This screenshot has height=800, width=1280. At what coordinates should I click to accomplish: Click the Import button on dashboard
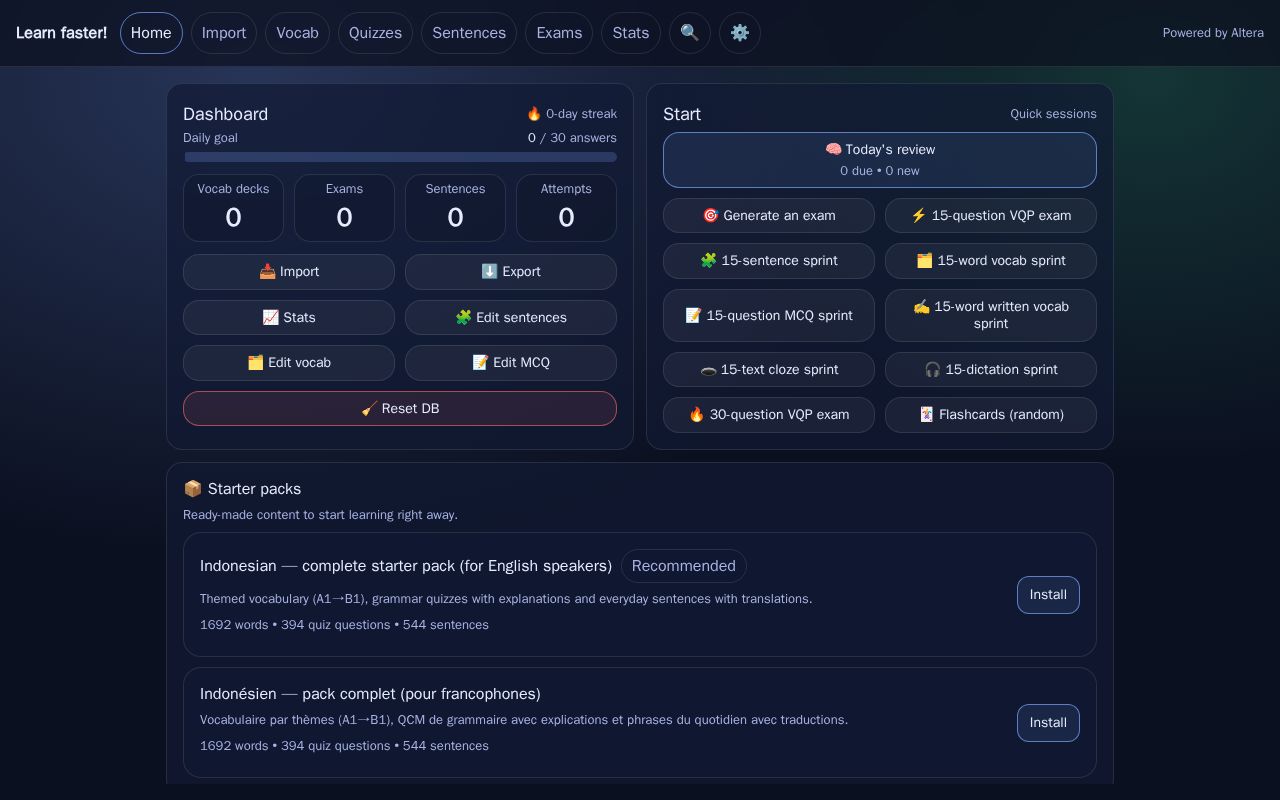(289, 272)
